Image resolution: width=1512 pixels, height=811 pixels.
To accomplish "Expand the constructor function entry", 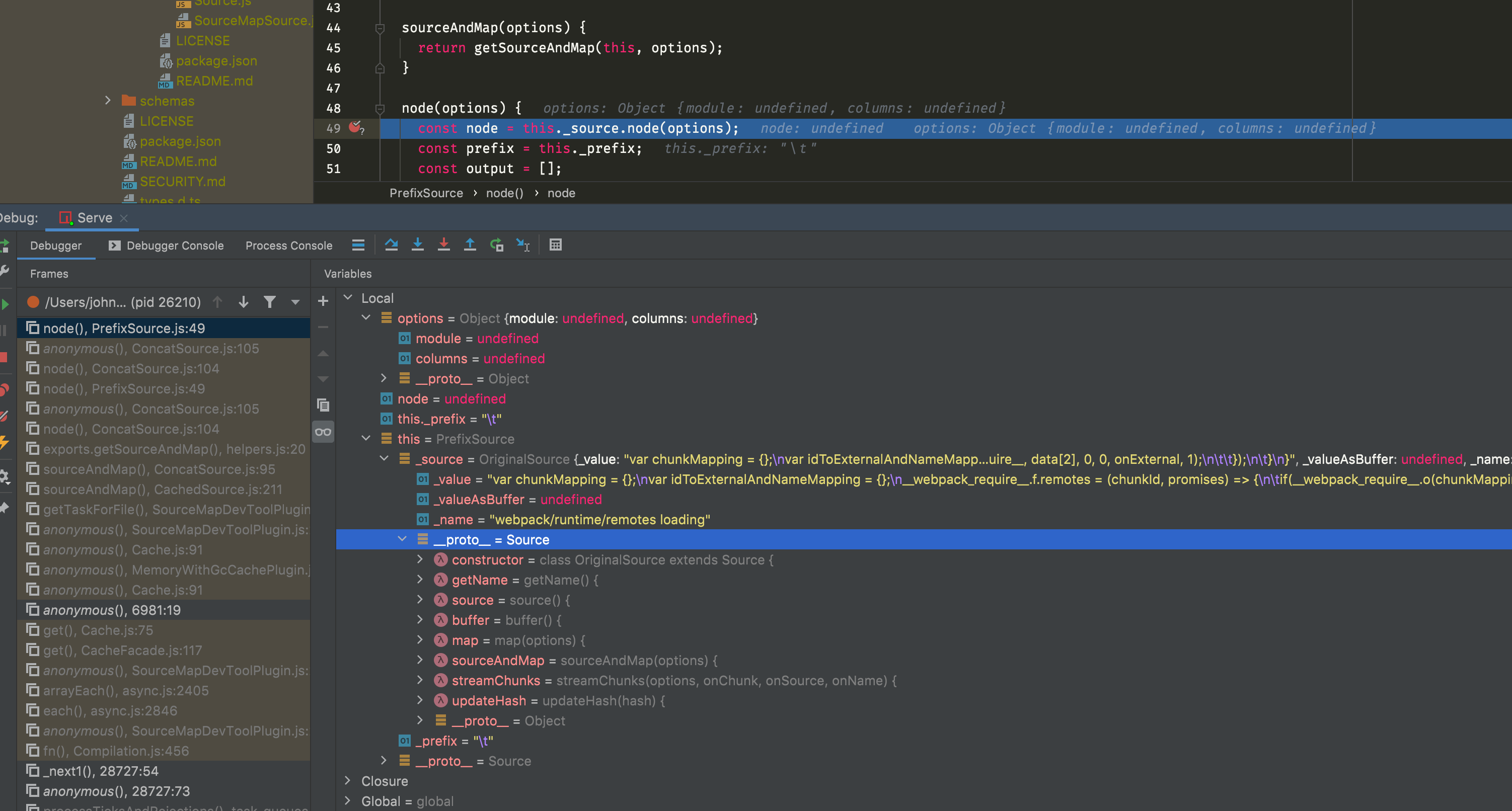I will [x=420, y=559].
